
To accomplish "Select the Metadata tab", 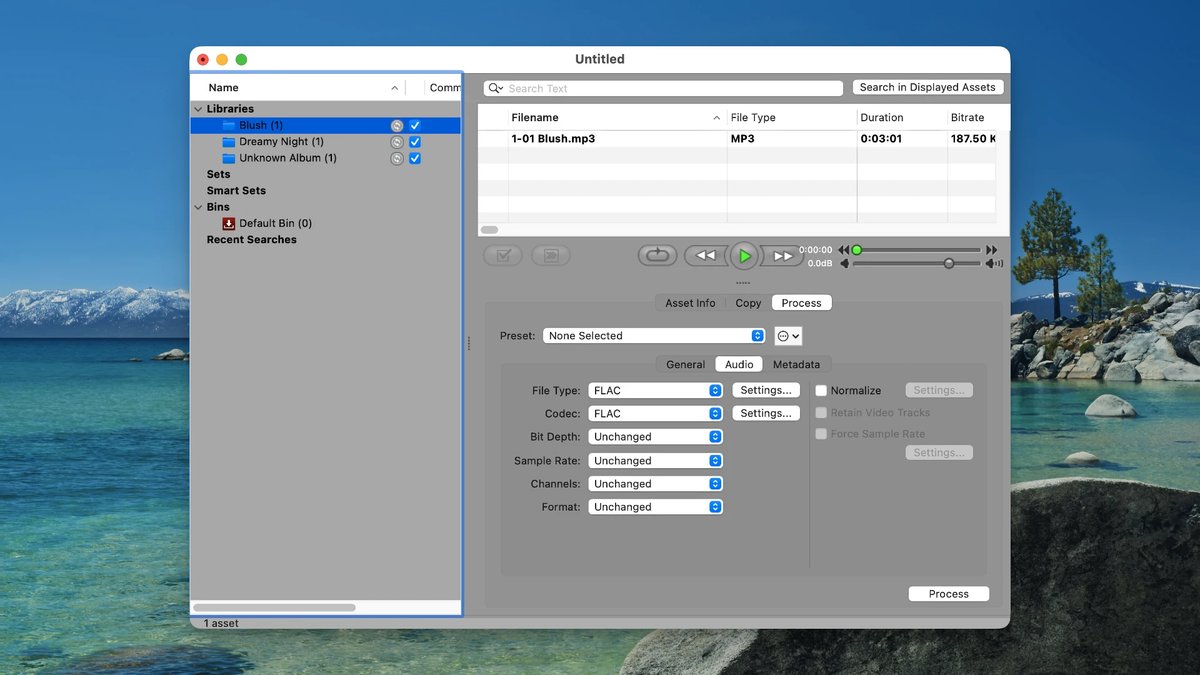I will pos(796,365).
